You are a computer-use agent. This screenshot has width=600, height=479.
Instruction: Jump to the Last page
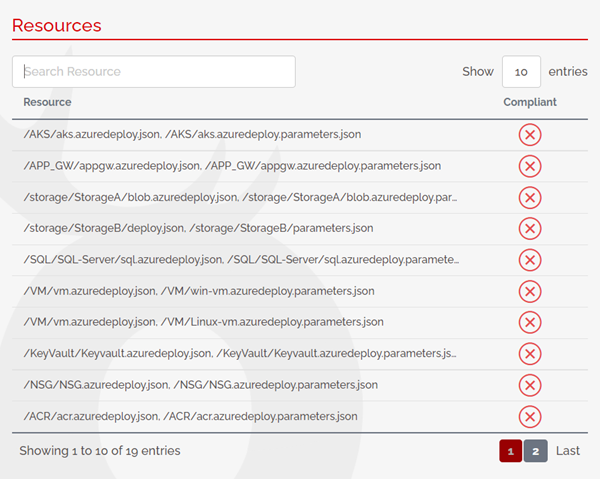click(568, 451)
